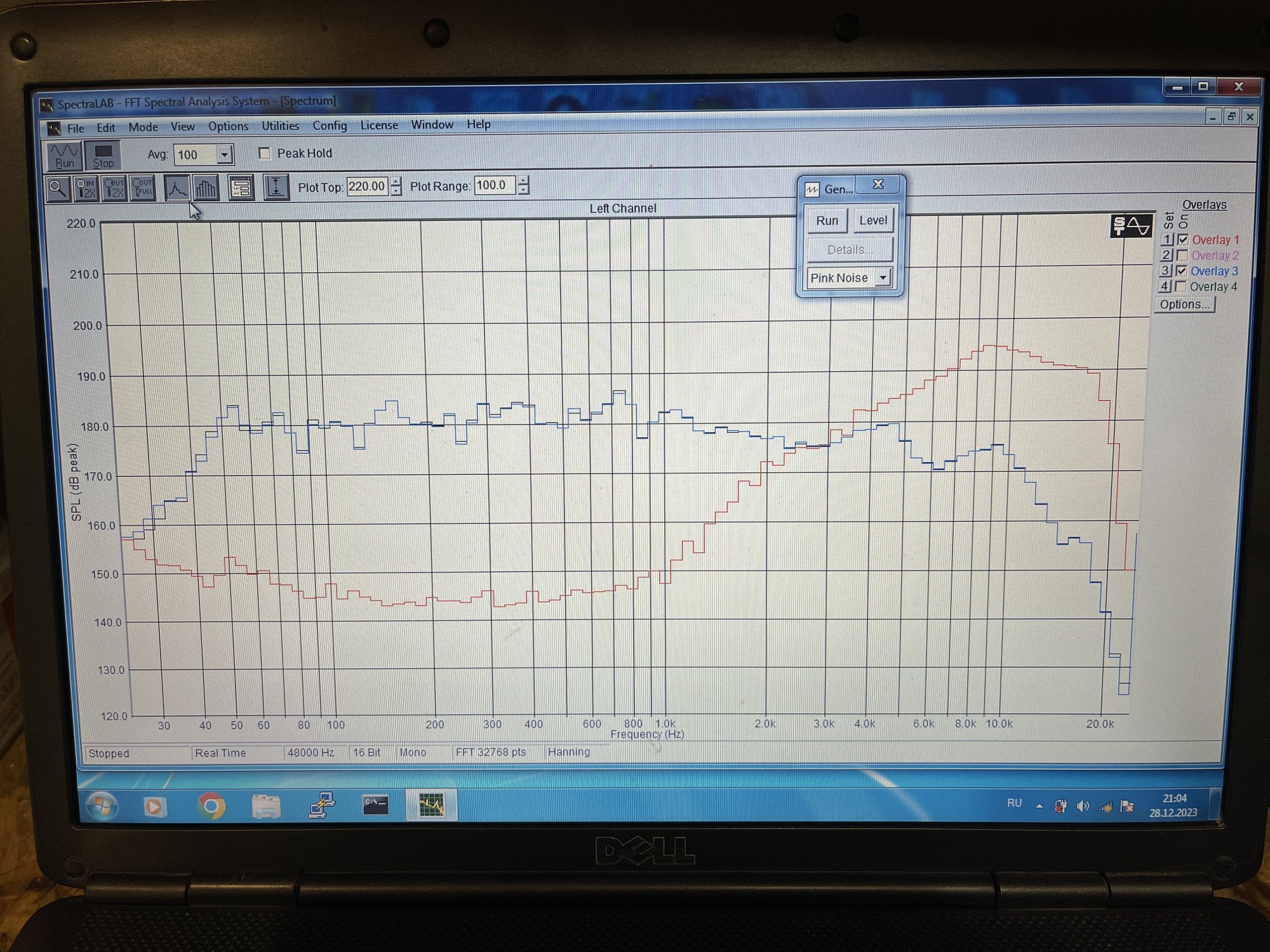
Task: Switch to bar graph plot style
Action: [206, 188]
